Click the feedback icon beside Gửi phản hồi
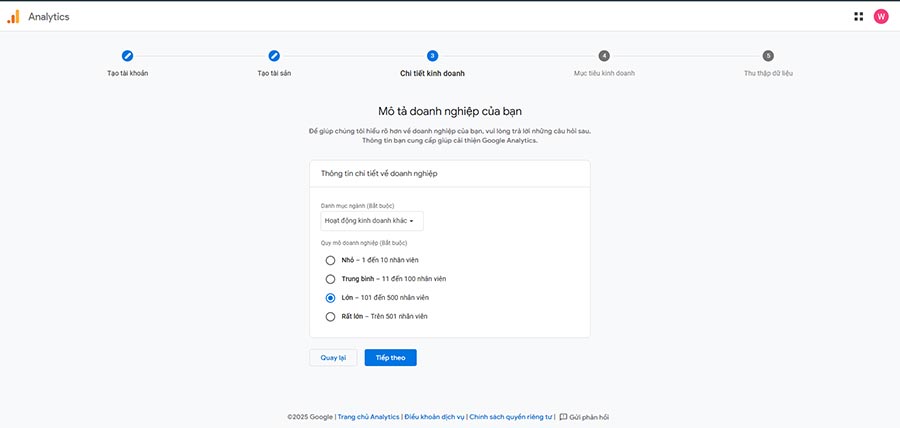The height and width of the screenshot is (428, 900). point(563,417)
